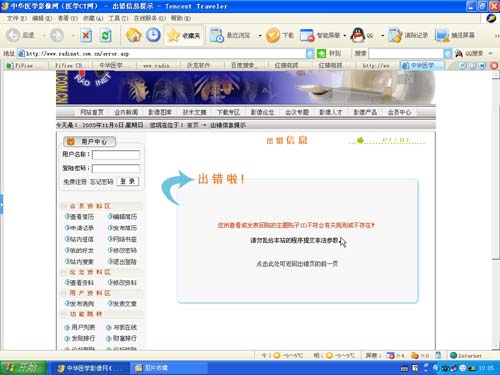Viewport: 500px width, 375px height.
Task: Click 下载专区 in the site navigation
Action: [228, 112]
